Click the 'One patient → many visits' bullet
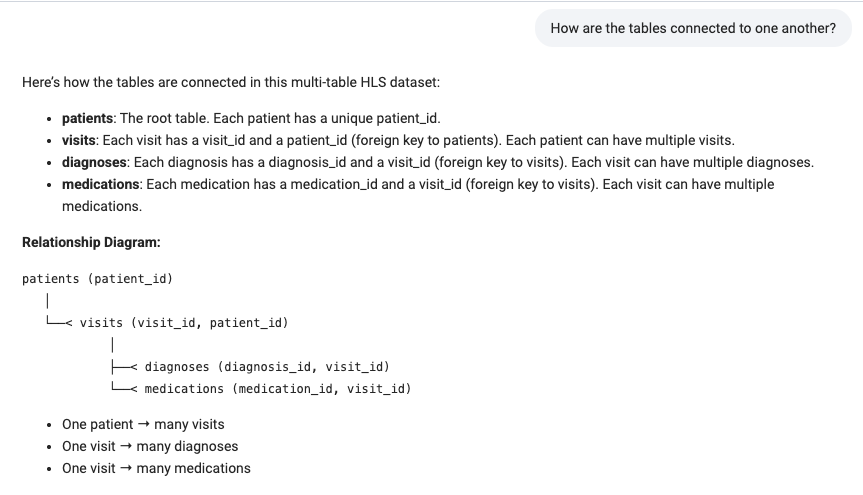The image size is (863, 495). (143, 425)
